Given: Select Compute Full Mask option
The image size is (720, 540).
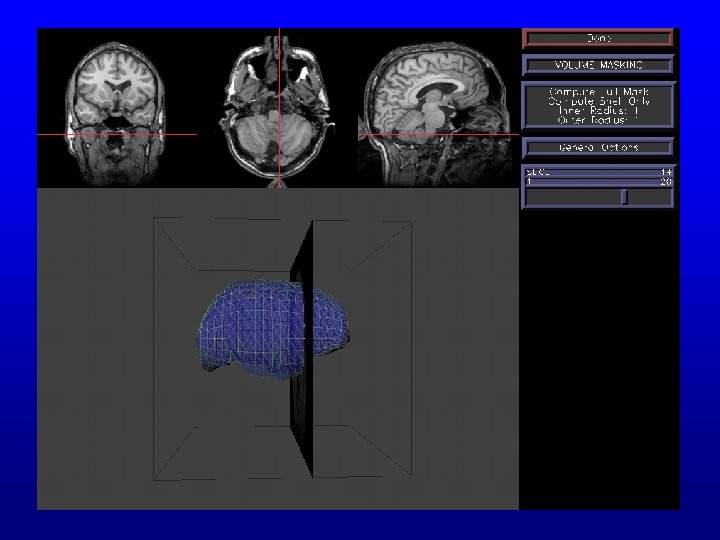Looking at the screenshot, I should tap(598, 92).
